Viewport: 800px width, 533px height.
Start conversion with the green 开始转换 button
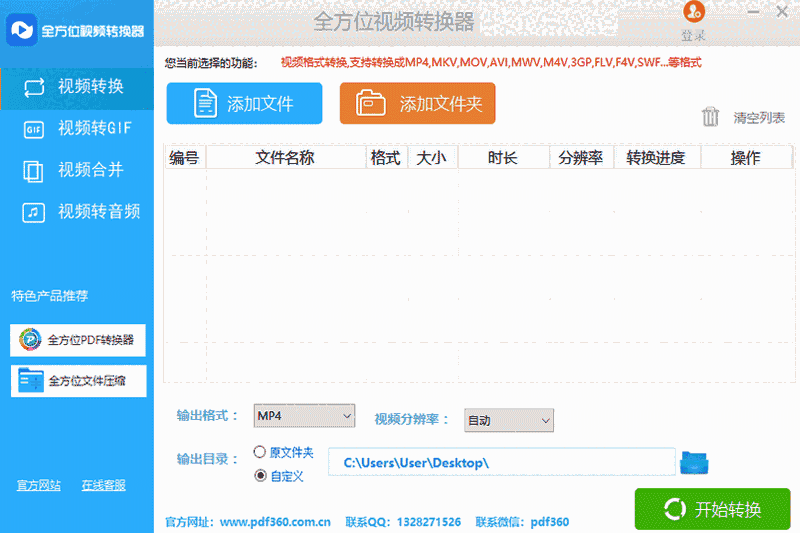tap(712, 509)
